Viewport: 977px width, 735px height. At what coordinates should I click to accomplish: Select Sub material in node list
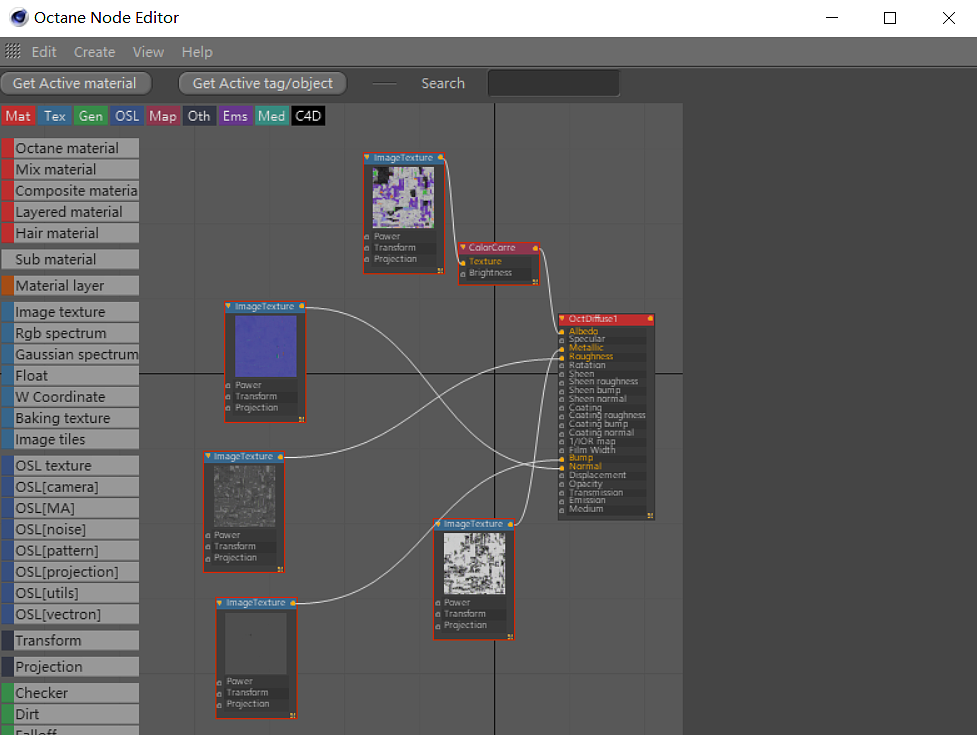pos(70,259)
